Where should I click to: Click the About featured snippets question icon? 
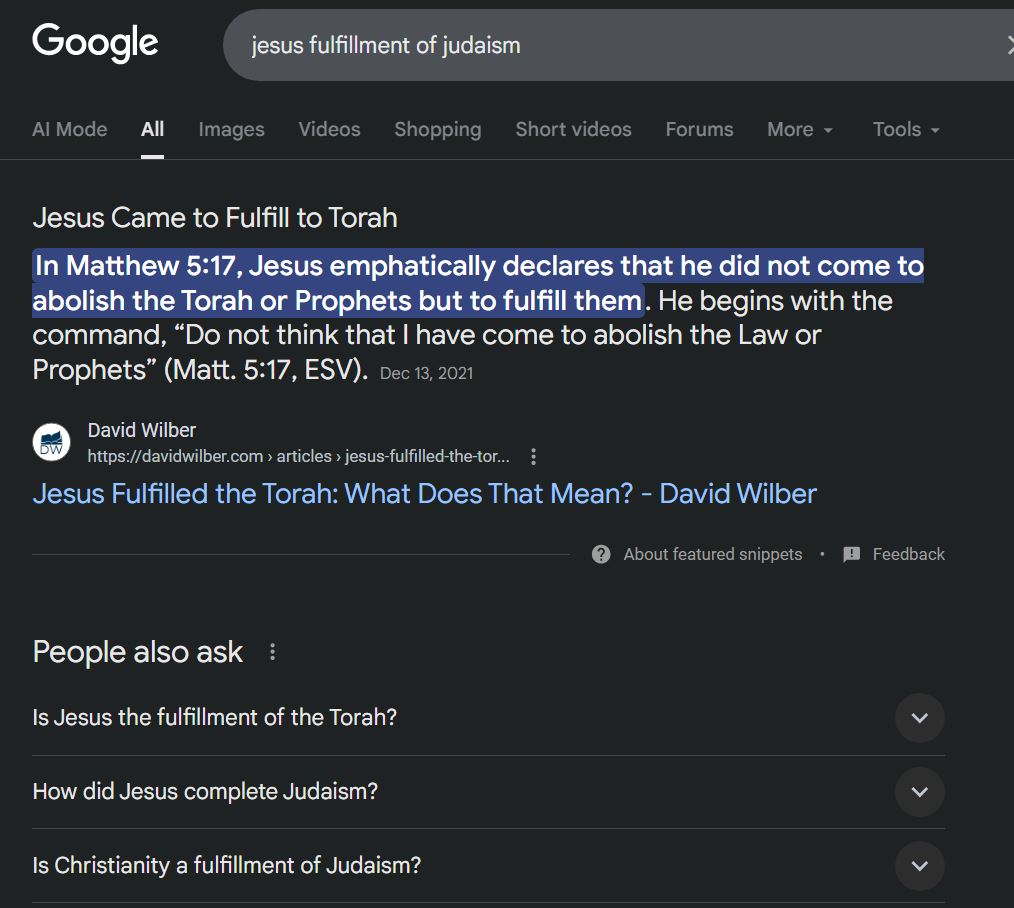click(601, 554)
